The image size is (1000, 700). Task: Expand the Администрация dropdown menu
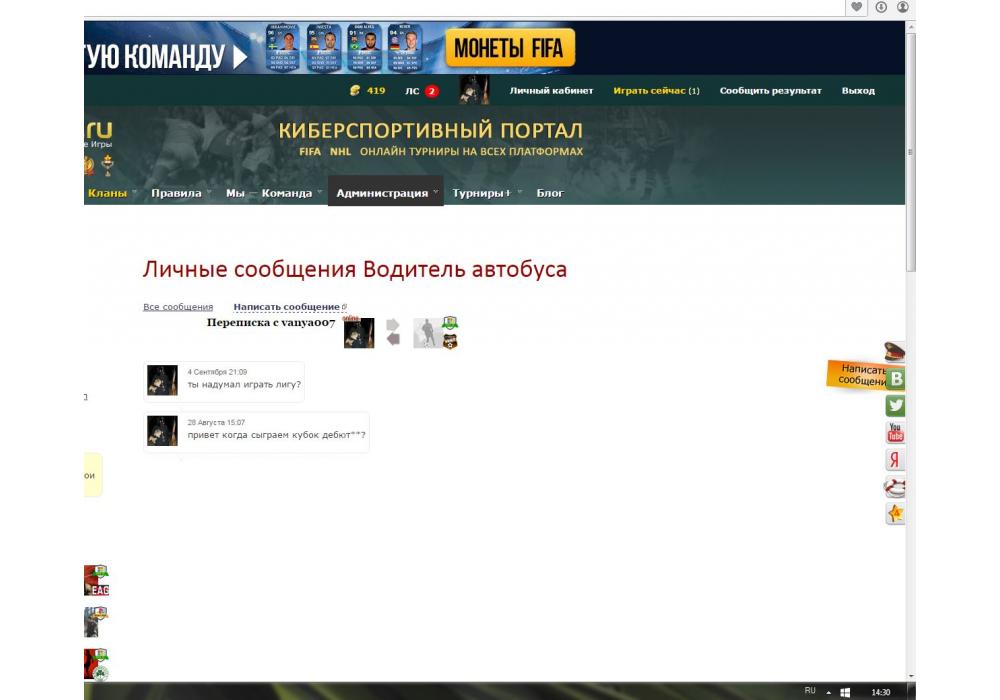(x=385, y=193)
